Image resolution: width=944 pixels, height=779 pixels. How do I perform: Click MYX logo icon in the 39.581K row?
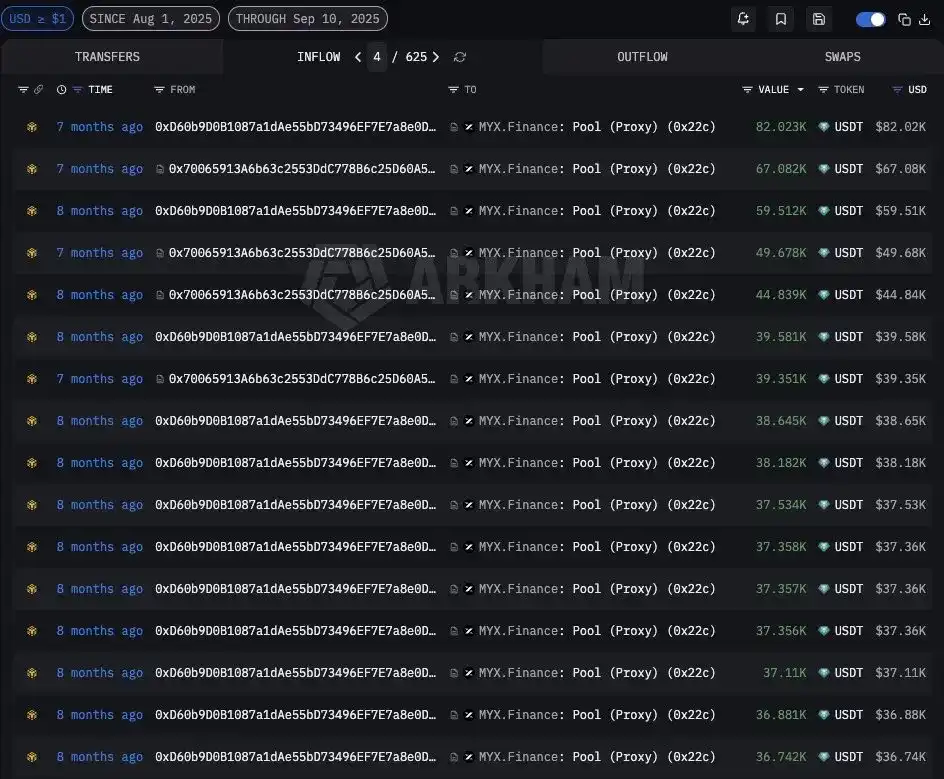[468, 337]
